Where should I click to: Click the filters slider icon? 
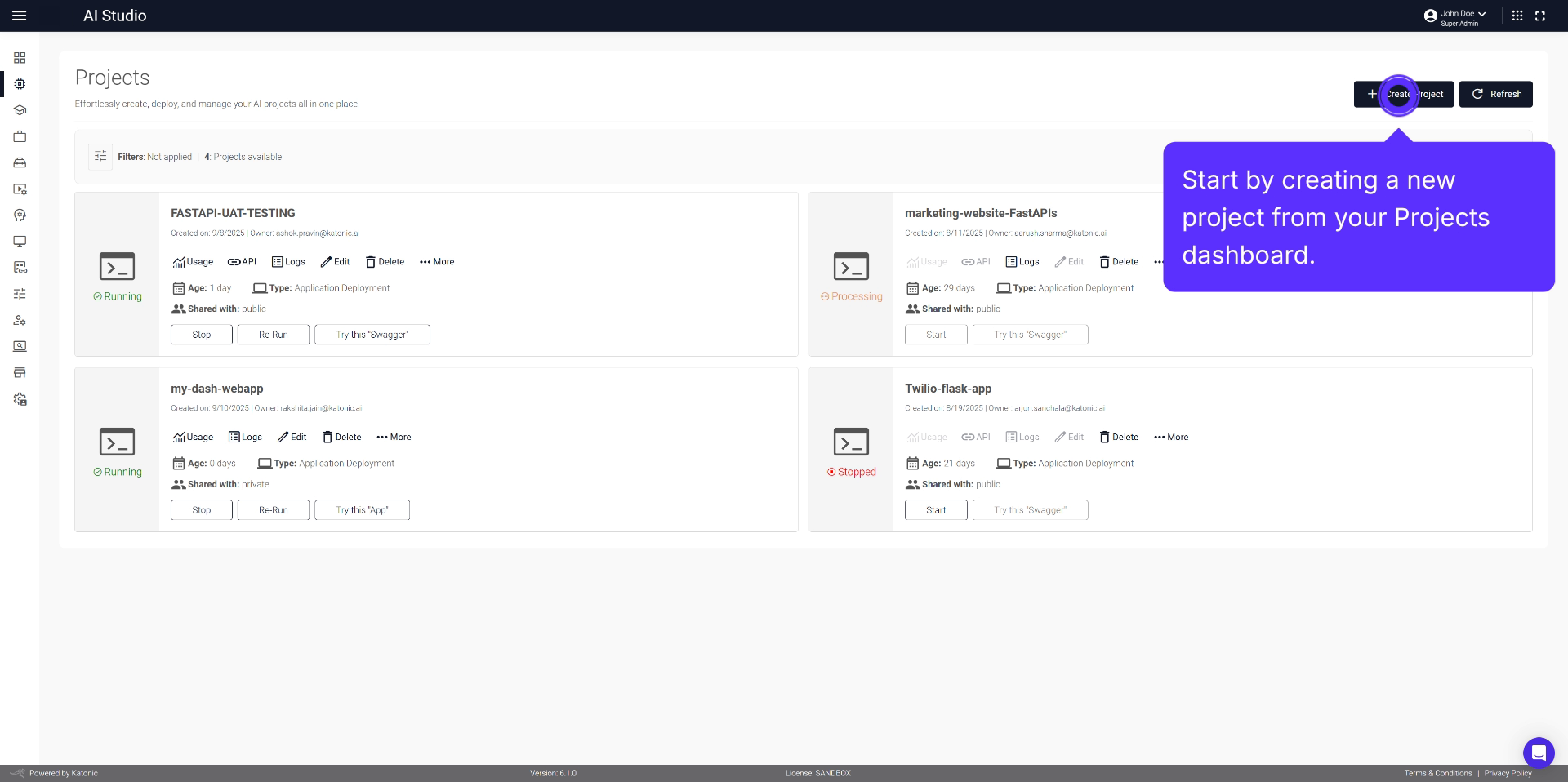click(x=100, y=157)
